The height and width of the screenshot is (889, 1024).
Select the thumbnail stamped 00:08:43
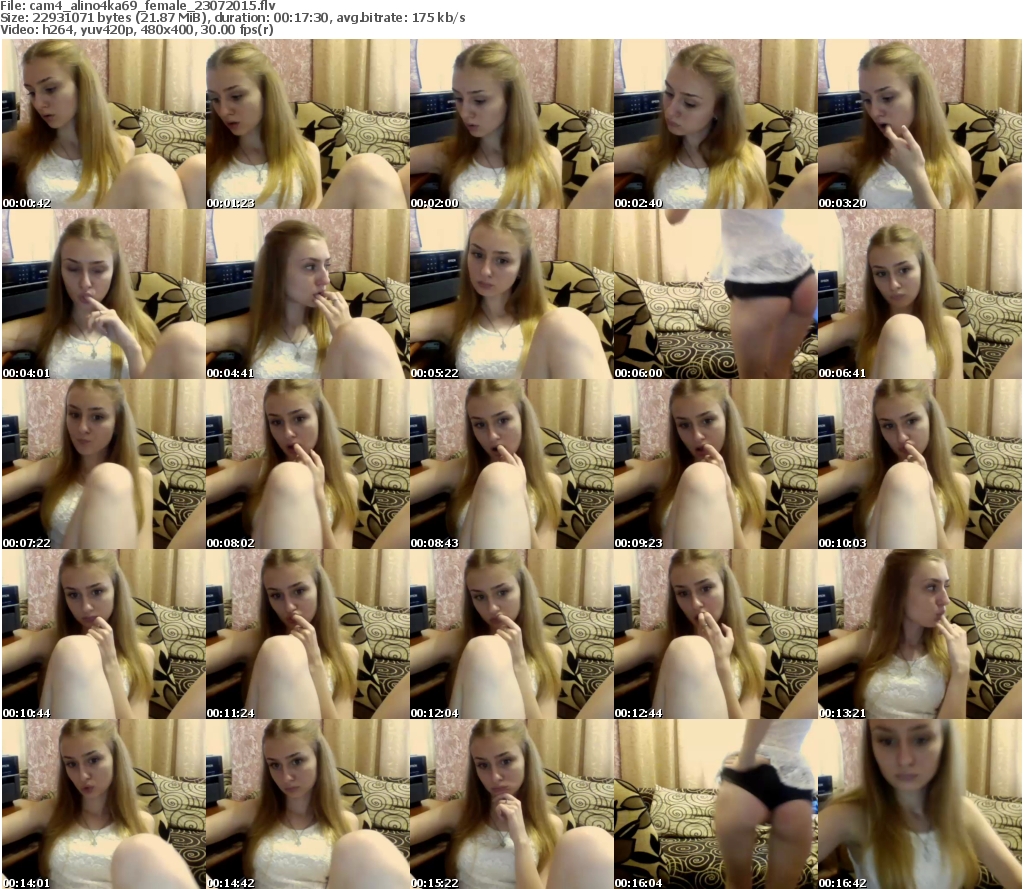[512, 464]
